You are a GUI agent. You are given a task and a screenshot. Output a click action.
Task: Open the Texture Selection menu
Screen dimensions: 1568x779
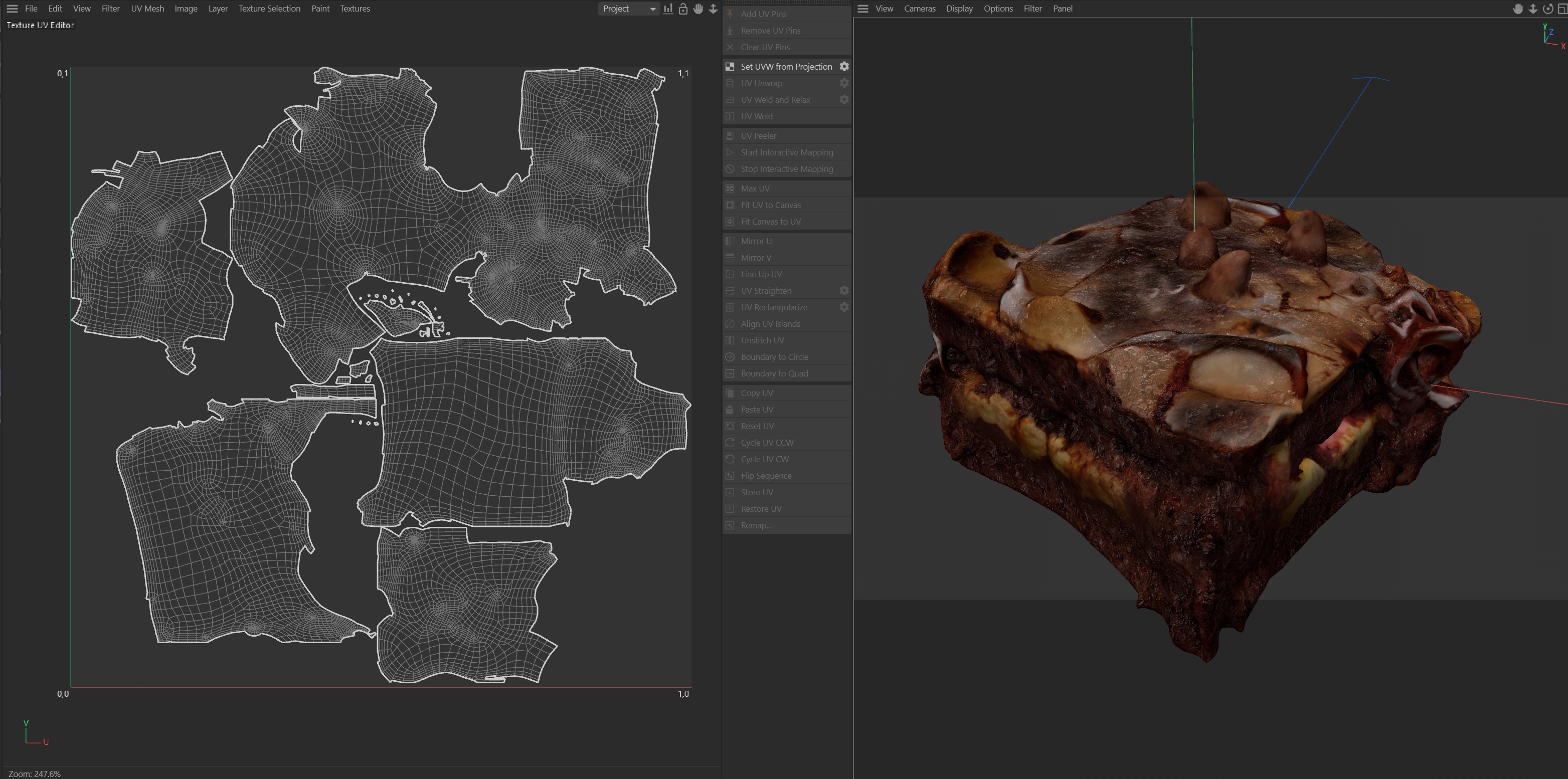(269, 9)
